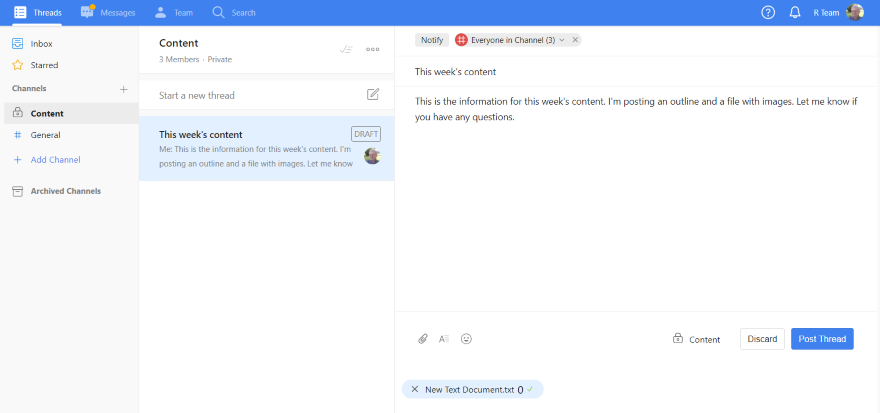Click the R Team profile avatar
Image resolution: width=880 pixels, height=413 pixels.
[855, 12]
